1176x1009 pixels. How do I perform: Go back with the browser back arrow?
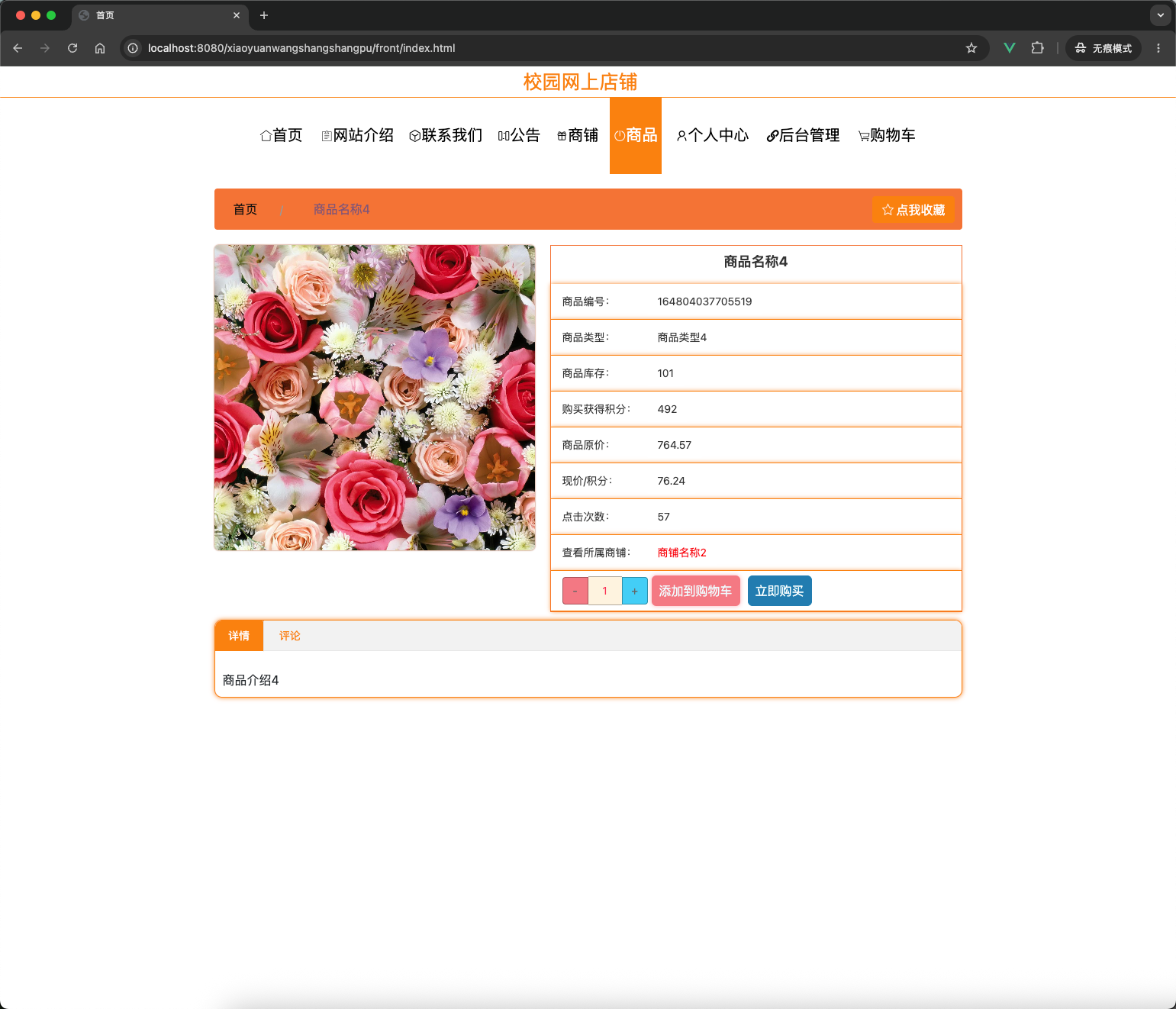[x=18, y=48]
